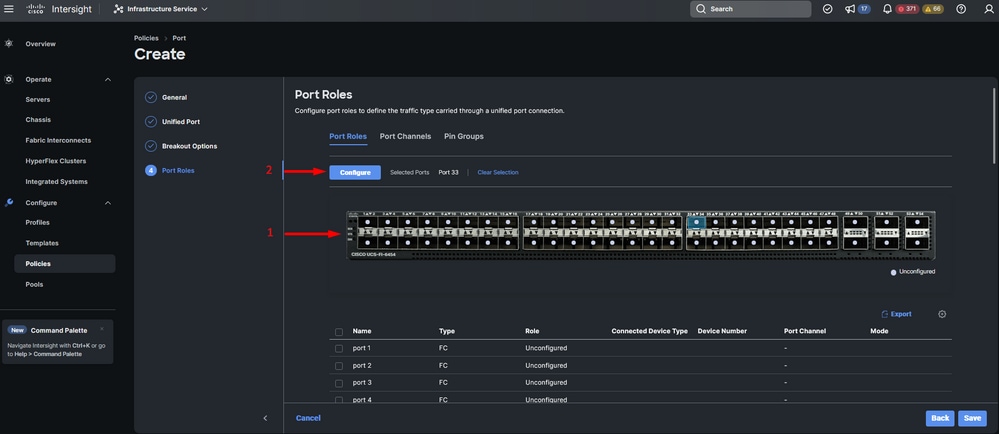Image resolution: width=999 pixels, height=434 pixels.
Task: Go to Overview in sidebar
Action: coord(40,44)
